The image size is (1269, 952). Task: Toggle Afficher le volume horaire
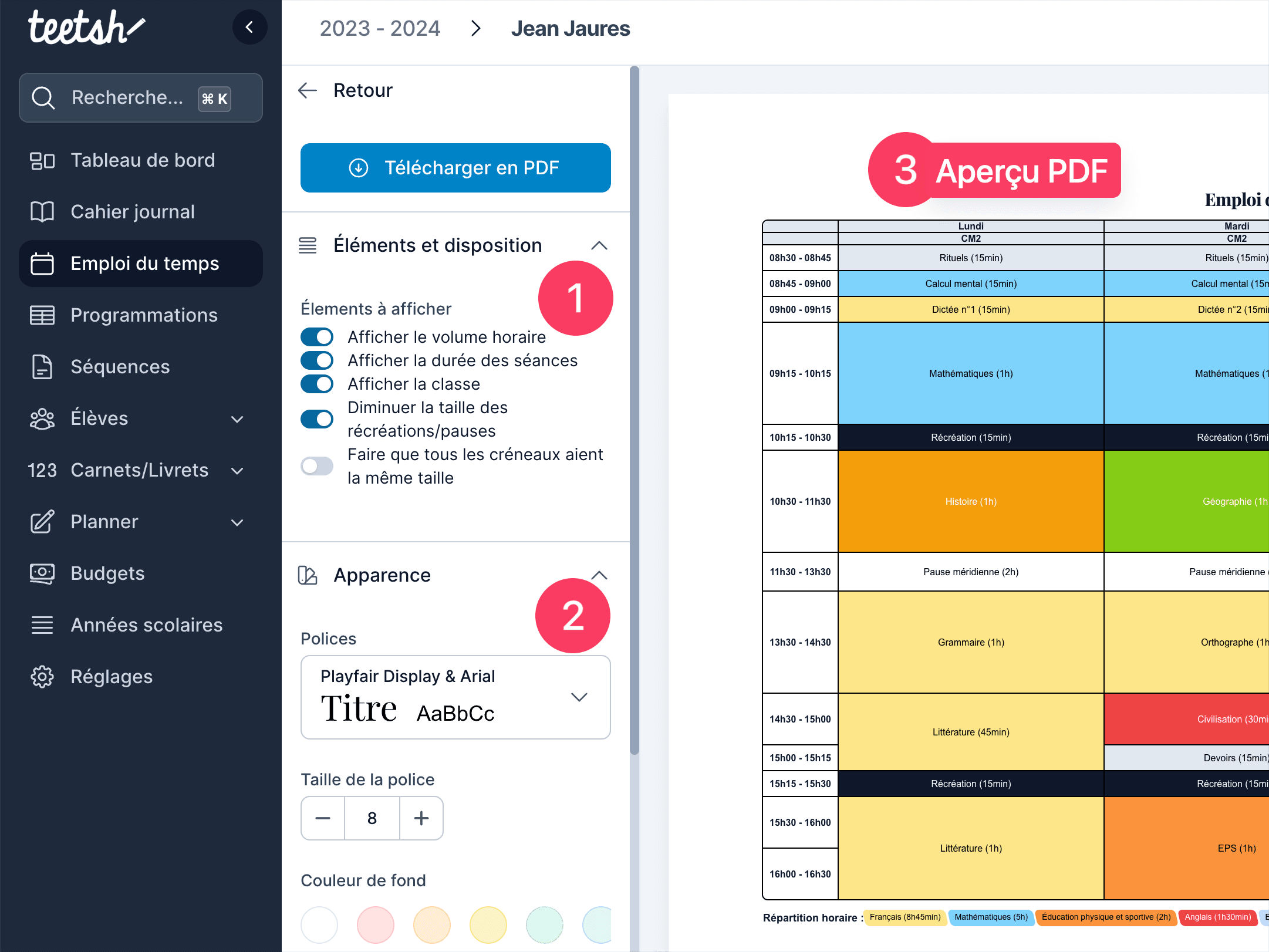(317, 337)
